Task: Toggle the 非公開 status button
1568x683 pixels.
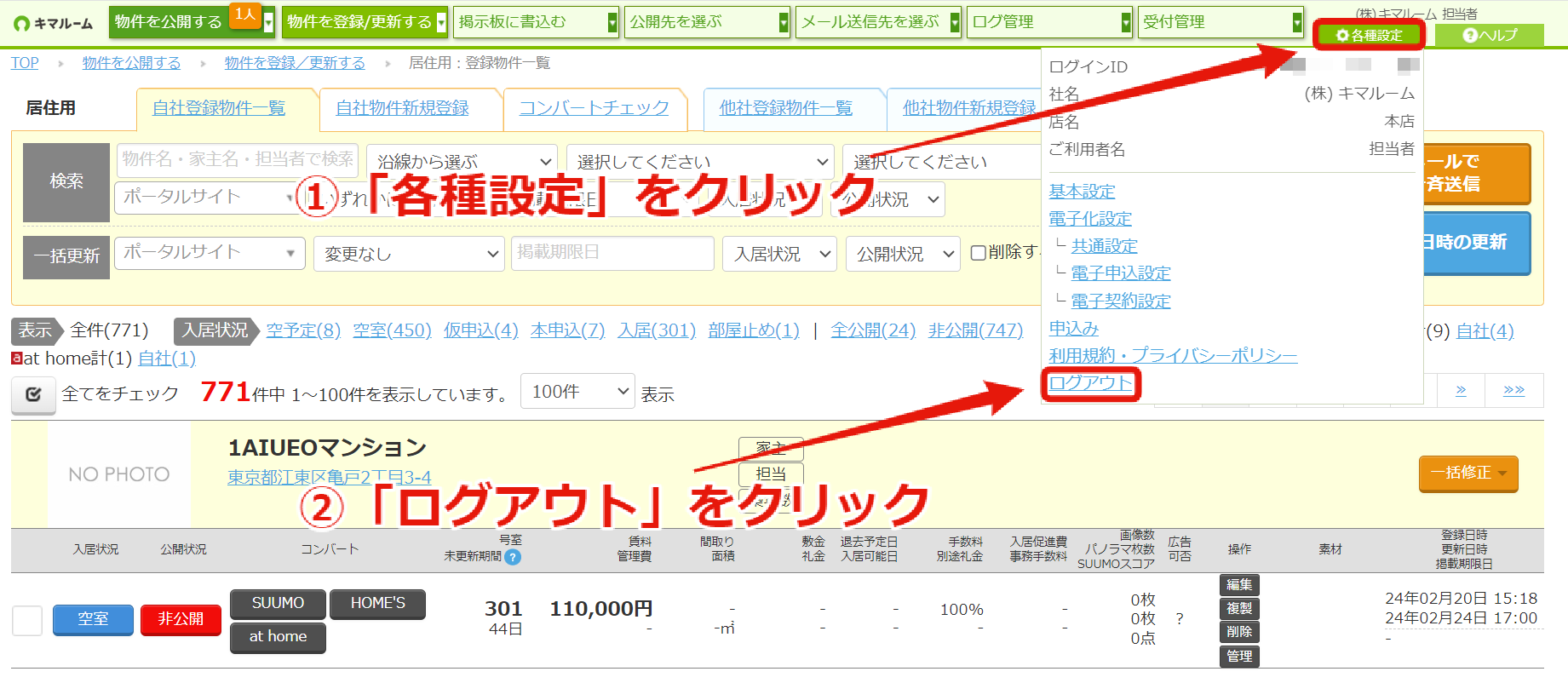Action: [x=181, y=619]
